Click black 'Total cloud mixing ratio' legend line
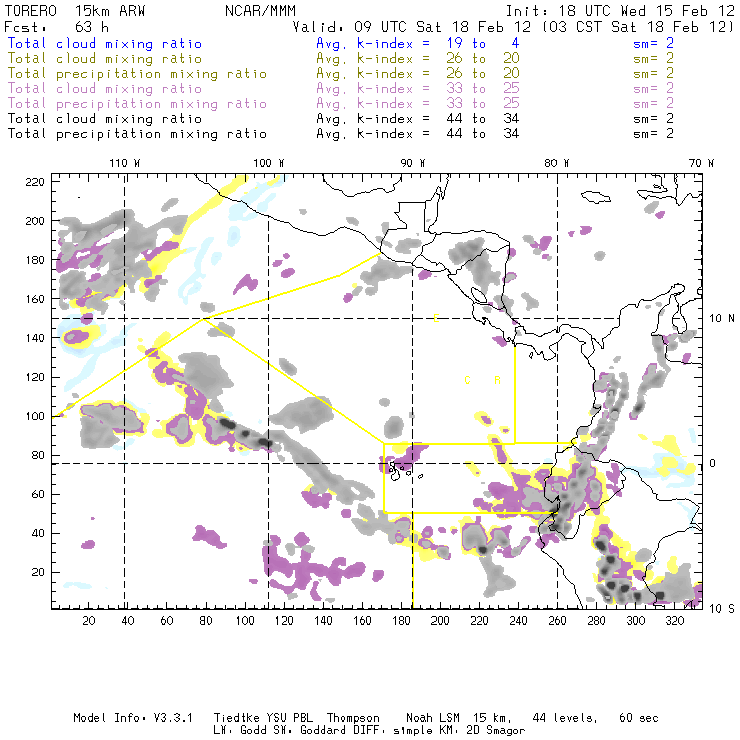This screenshot has width=740, height=740. tap(105, 119)
